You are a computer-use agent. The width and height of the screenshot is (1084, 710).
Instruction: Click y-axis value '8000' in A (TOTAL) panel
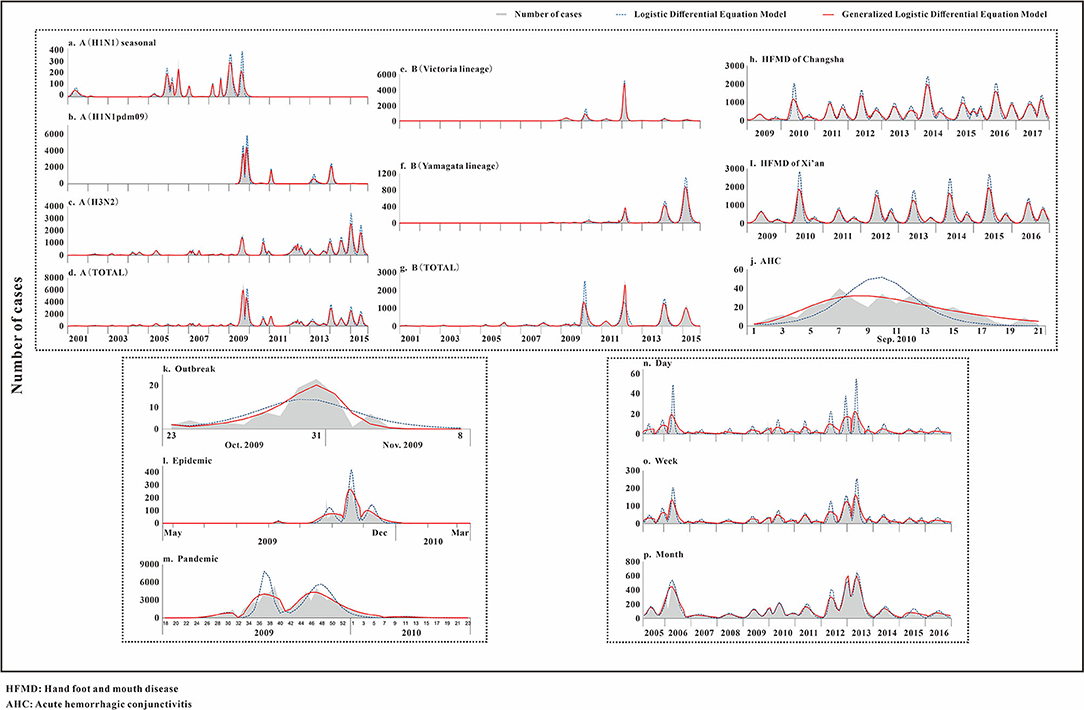point(55,277)
